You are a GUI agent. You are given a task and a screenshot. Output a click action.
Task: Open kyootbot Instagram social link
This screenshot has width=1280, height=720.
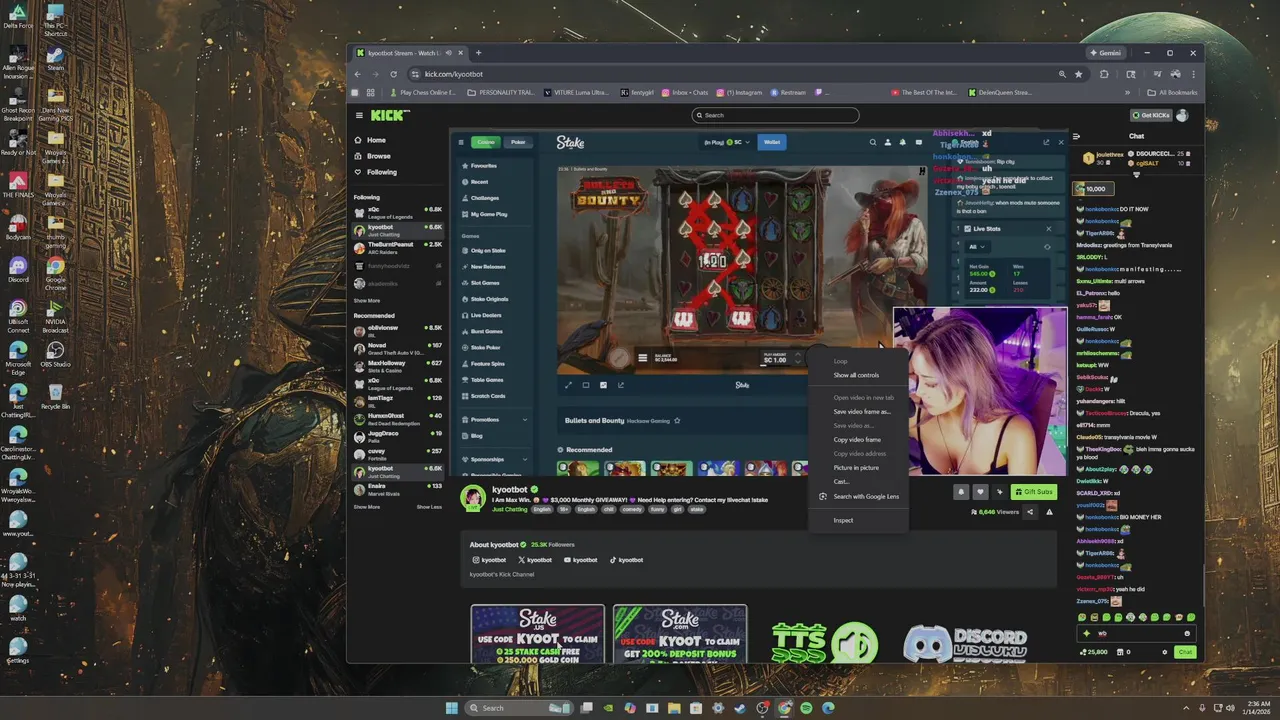coord(490,560)
